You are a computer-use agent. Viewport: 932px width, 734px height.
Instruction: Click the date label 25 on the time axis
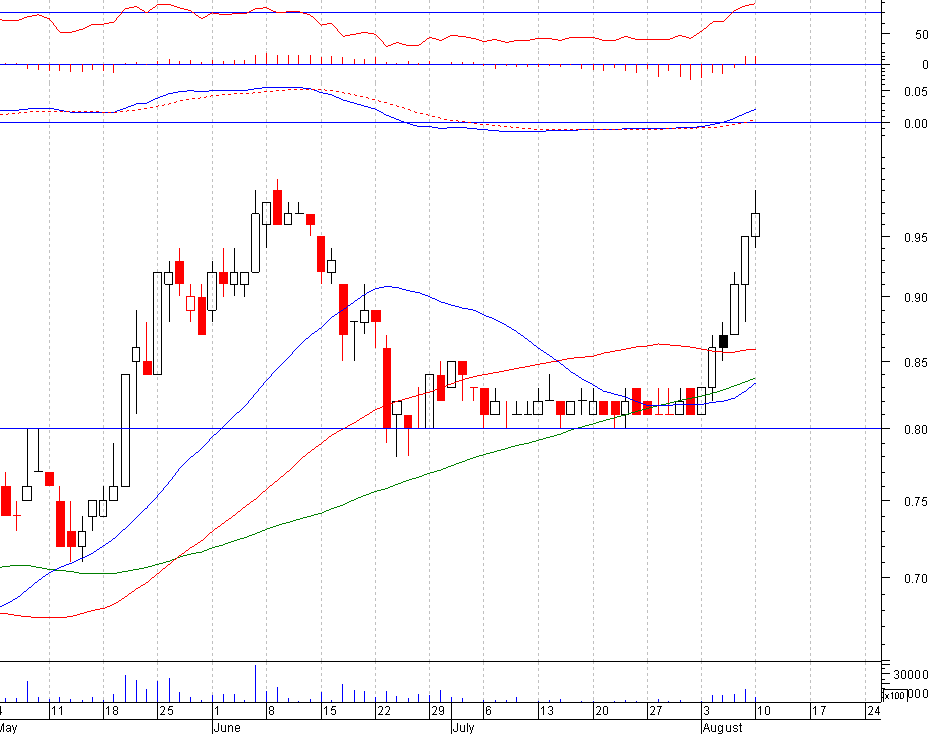point(166,711)
